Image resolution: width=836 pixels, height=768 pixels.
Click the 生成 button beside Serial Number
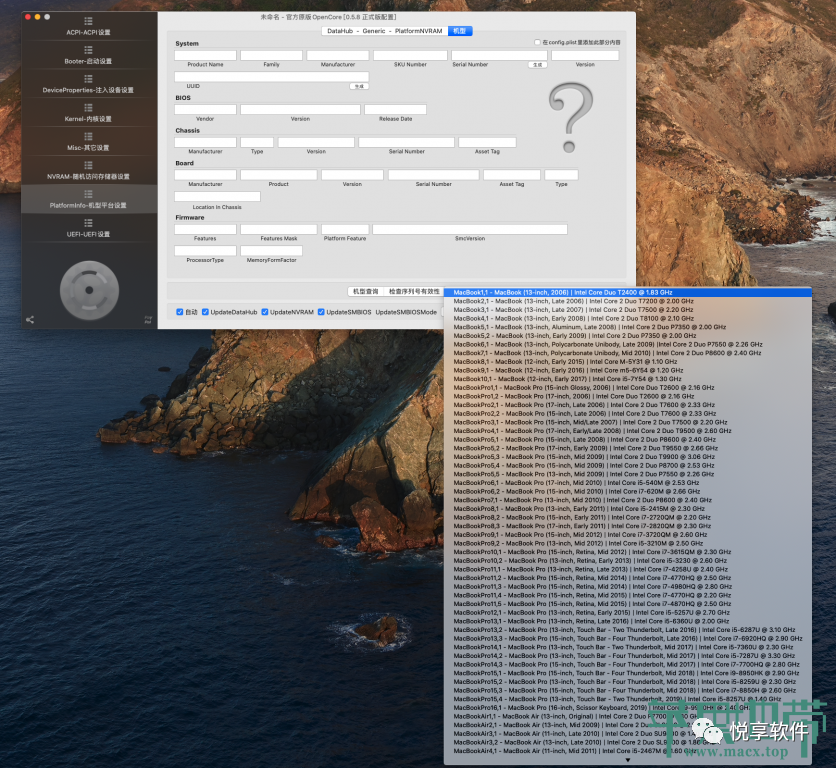click(537, 65)
